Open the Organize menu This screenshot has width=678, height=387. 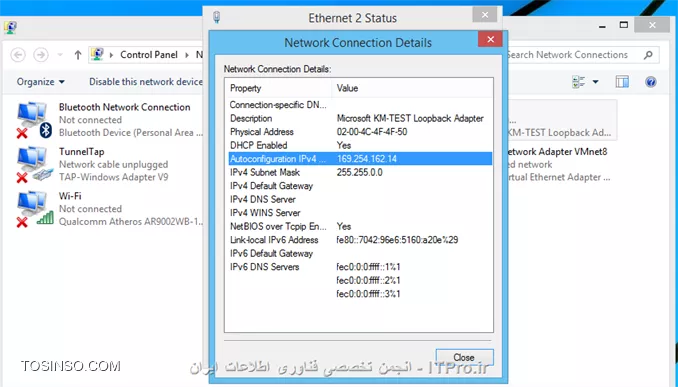41,82
